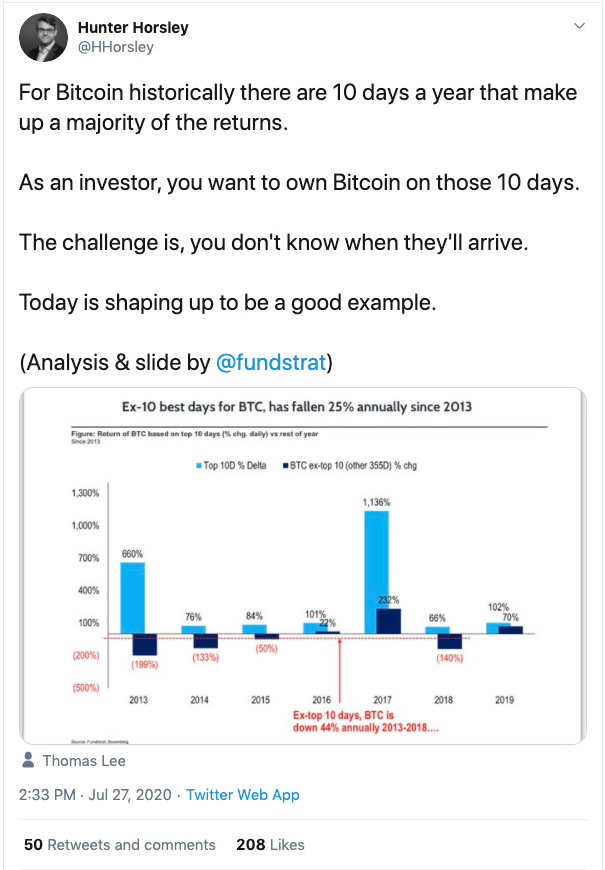Click the tagged person icon
The width and height of the screenshot is (605, 870).
pos(28,760)
